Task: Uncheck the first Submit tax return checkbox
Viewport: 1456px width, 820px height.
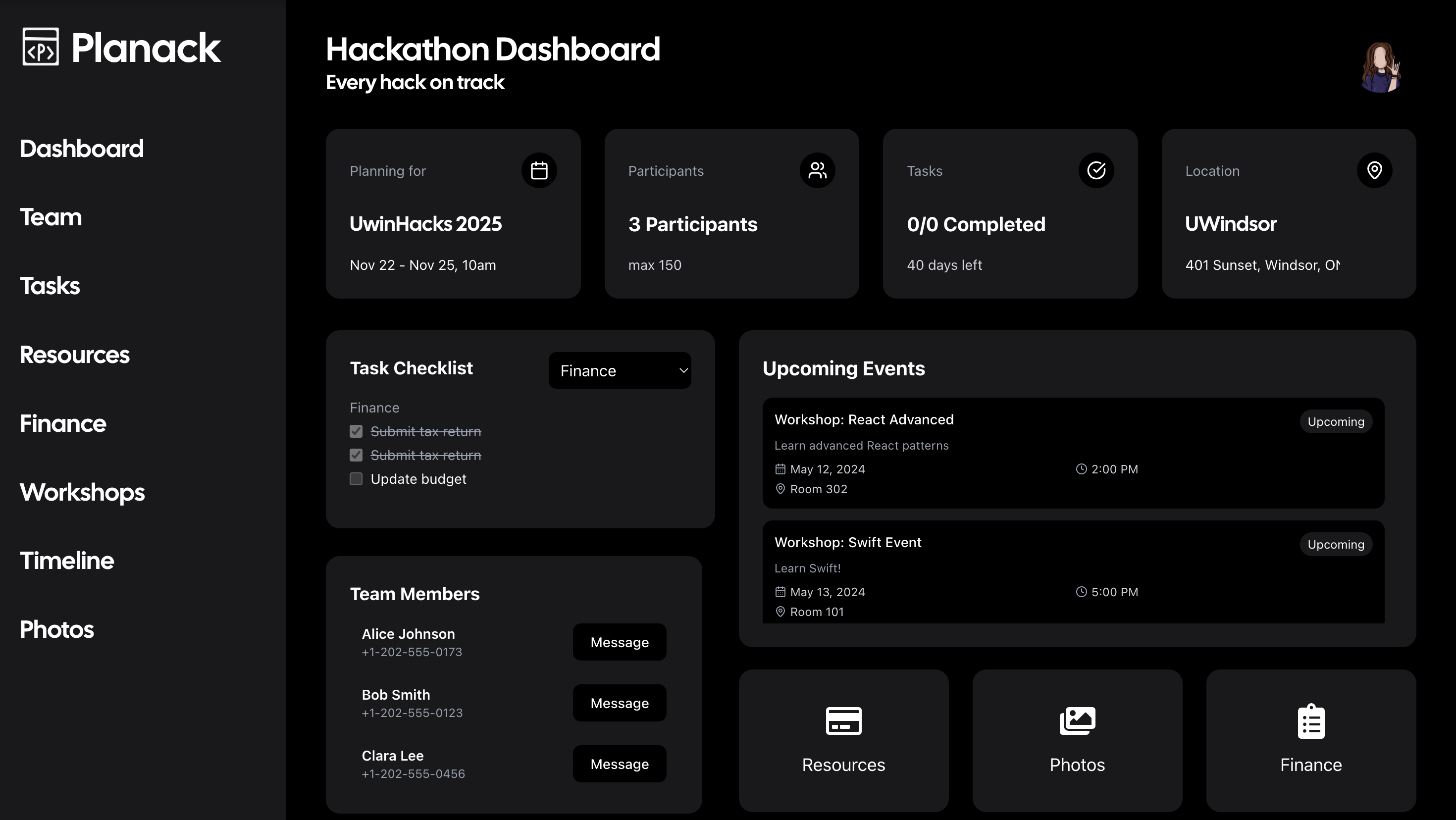Action: coord(356,431)
